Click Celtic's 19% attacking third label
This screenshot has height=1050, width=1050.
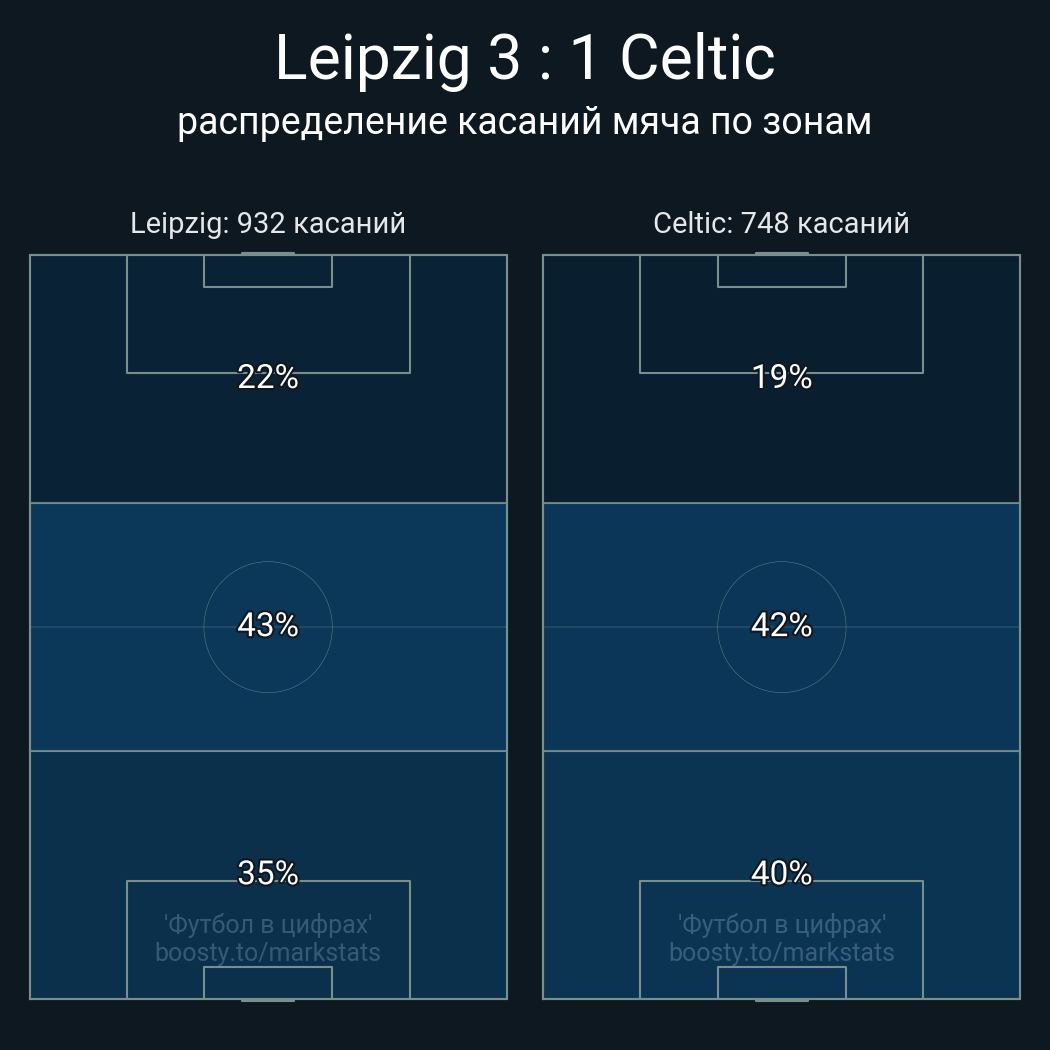[x=781, y=377]
